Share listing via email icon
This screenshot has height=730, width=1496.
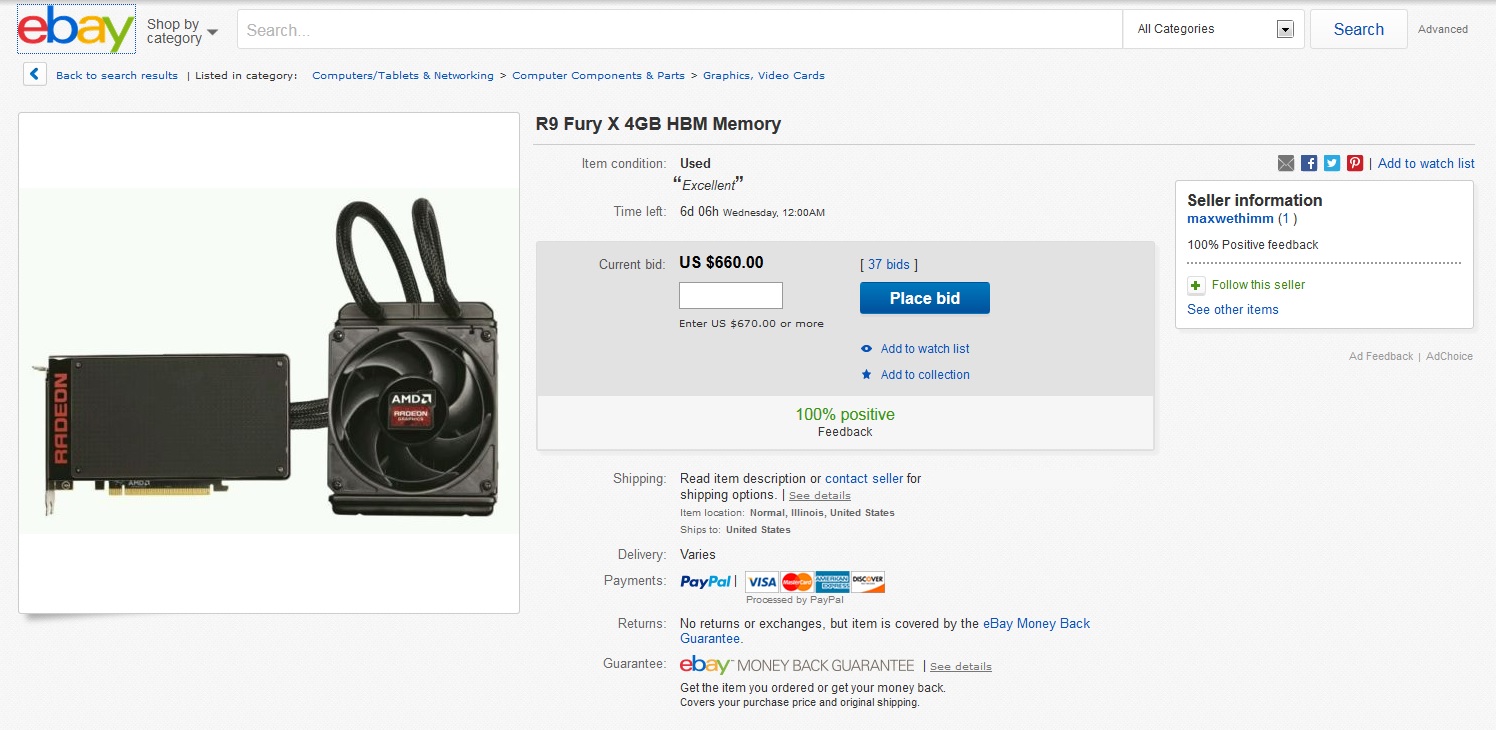(1286, 163)
